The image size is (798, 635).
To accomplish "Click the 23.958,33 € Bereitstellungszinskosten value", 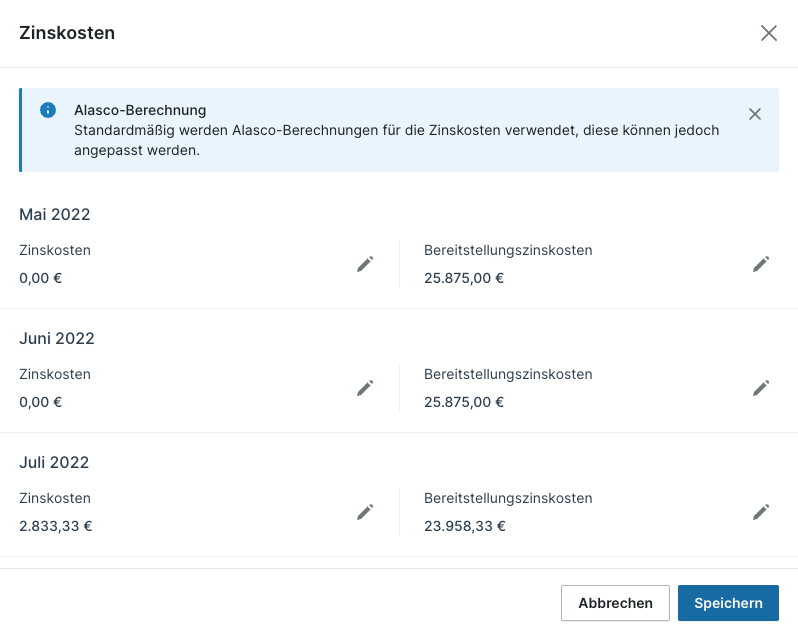I will click(464, 526).
